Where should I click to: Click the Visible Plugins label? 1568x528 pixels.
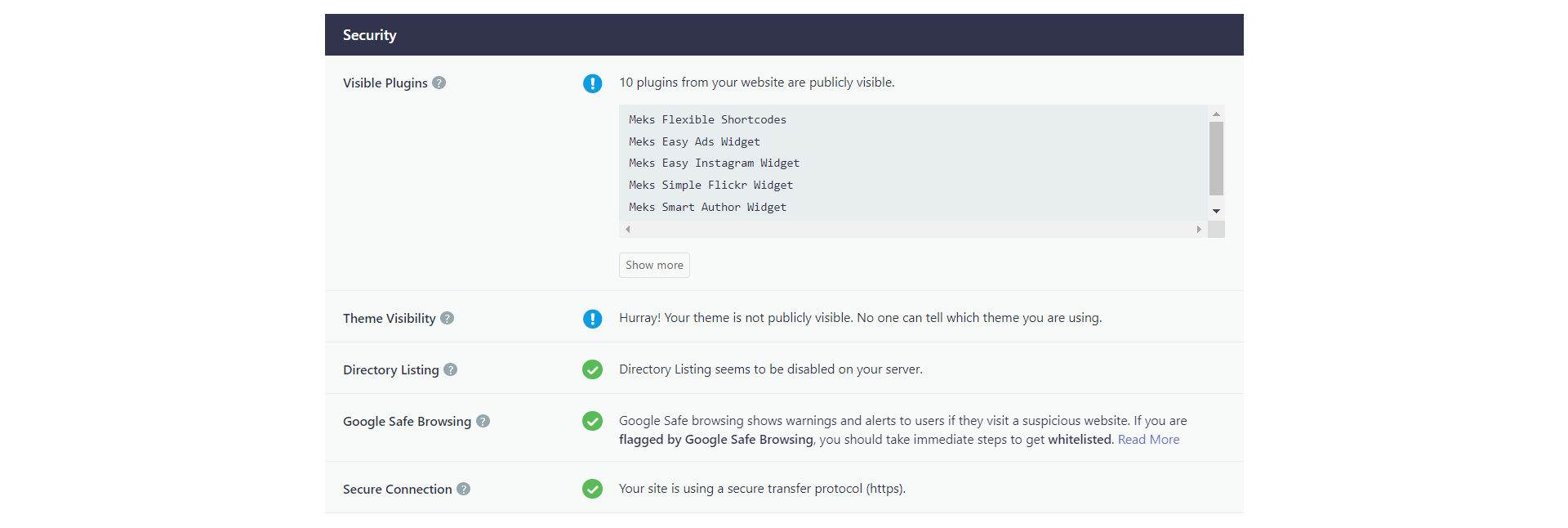tap(385, 83)
